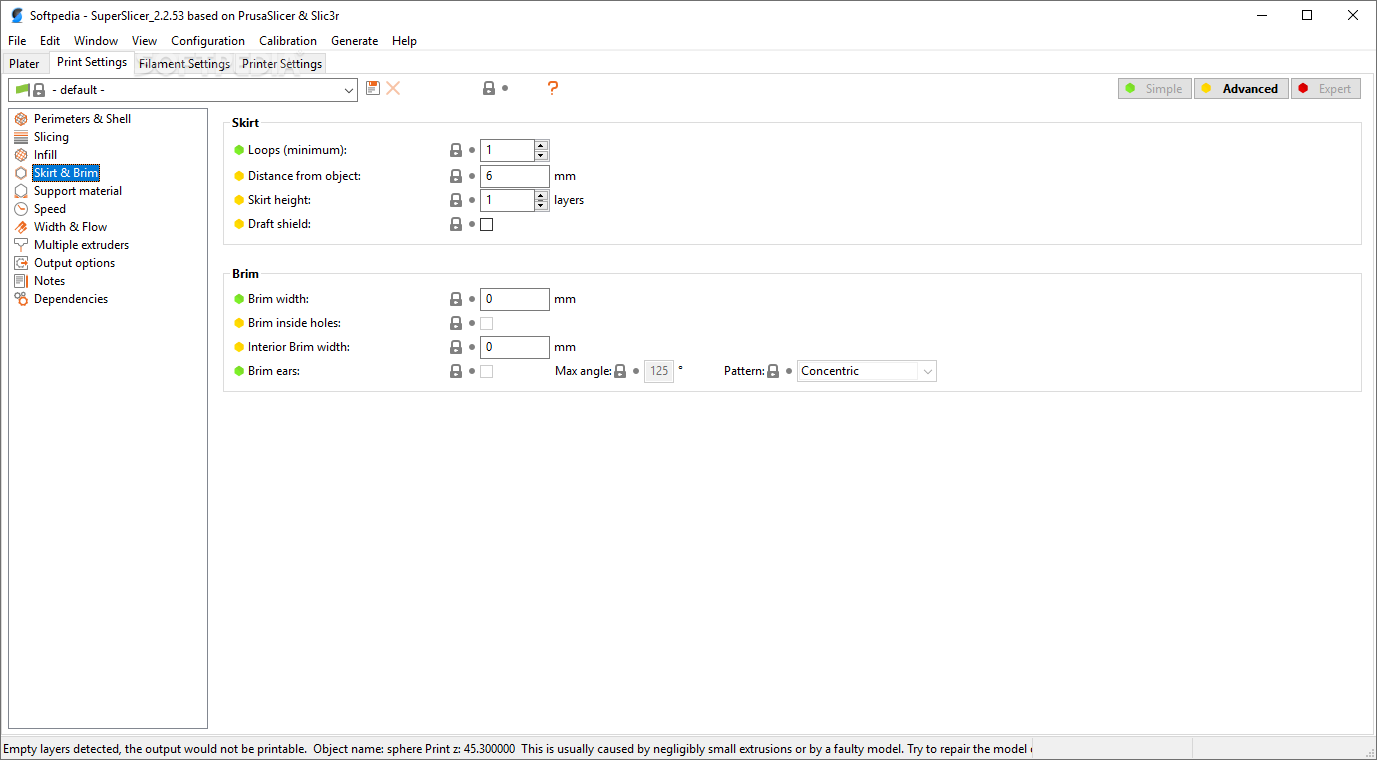Click the Notes page icon
This screenshot has height=760, width=1377.
click(x=21, y=281)
